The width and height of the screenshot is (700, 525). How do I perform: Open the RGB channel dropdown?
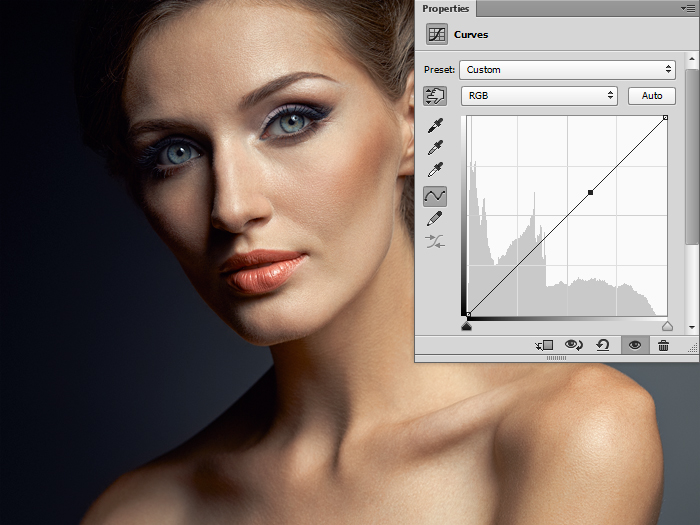(x=539, y=96)
